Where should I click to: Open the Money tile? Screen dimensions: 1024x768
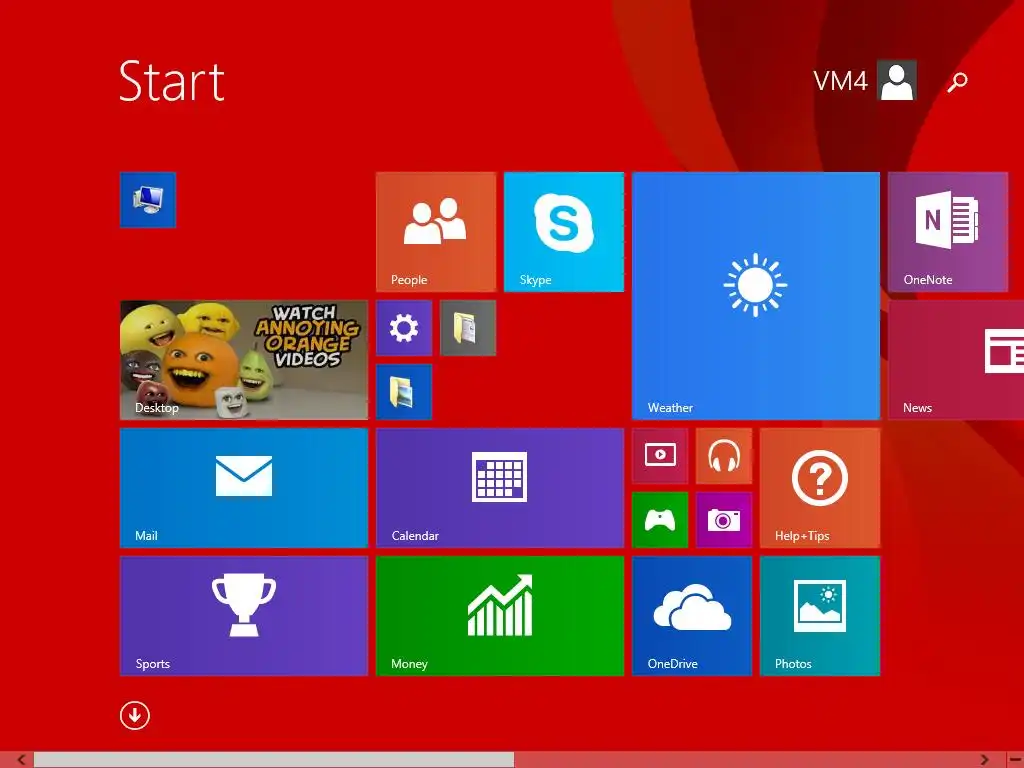click(x=500, y=616)
